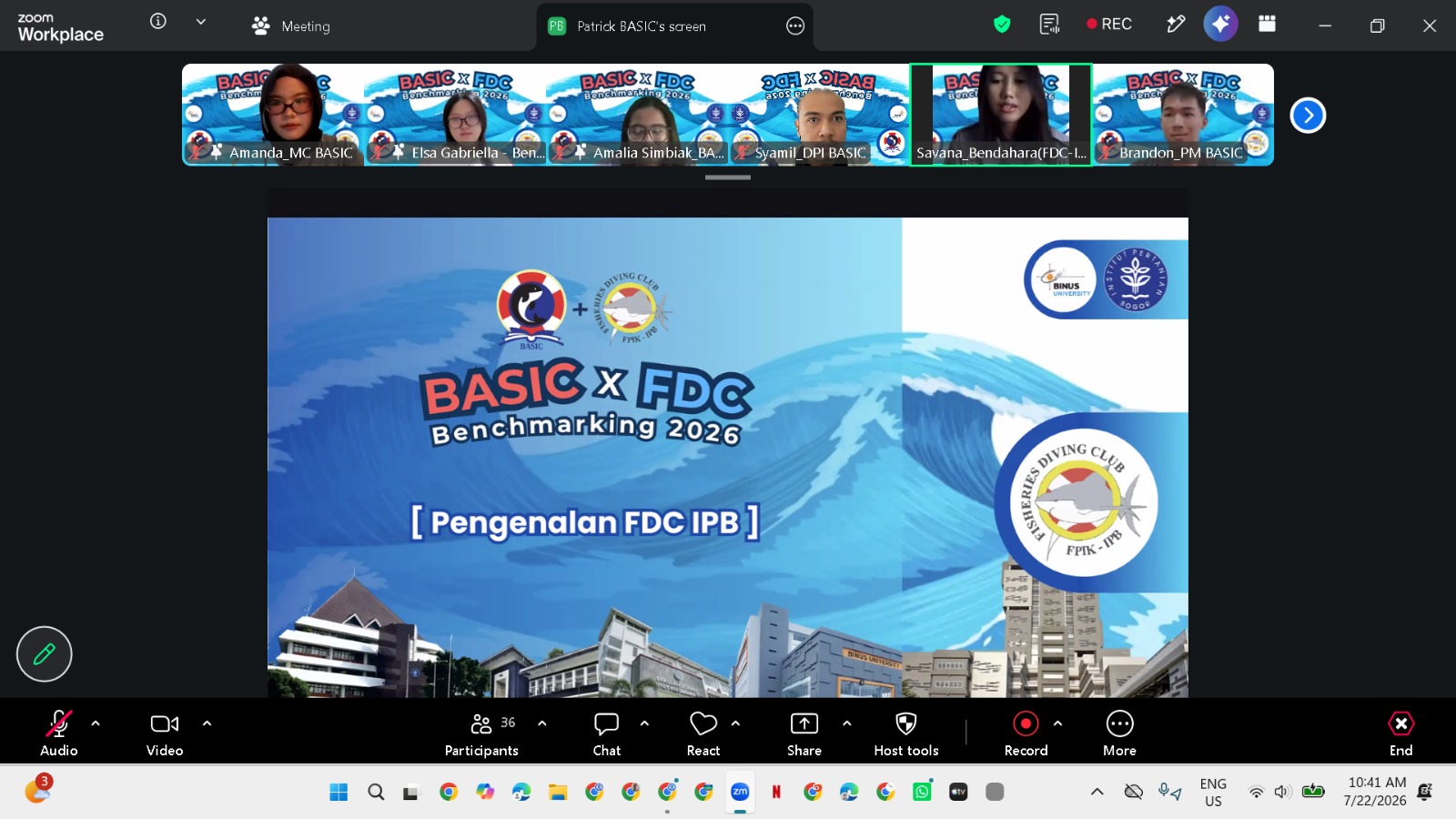The image size is (1456, 819).
Task: Open the More options menu
Action: 1119,733
